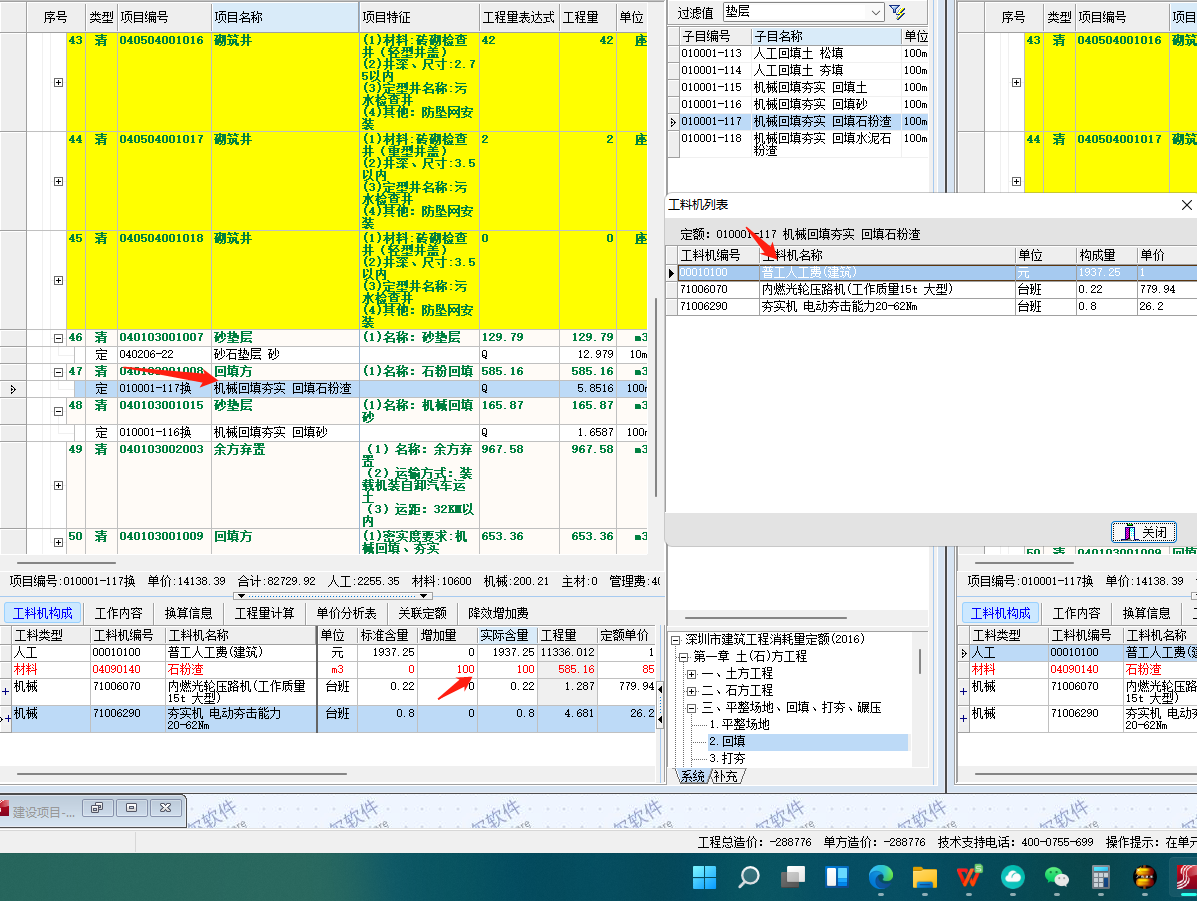Click the 增加量 cell showing 100

coord(448,670)
